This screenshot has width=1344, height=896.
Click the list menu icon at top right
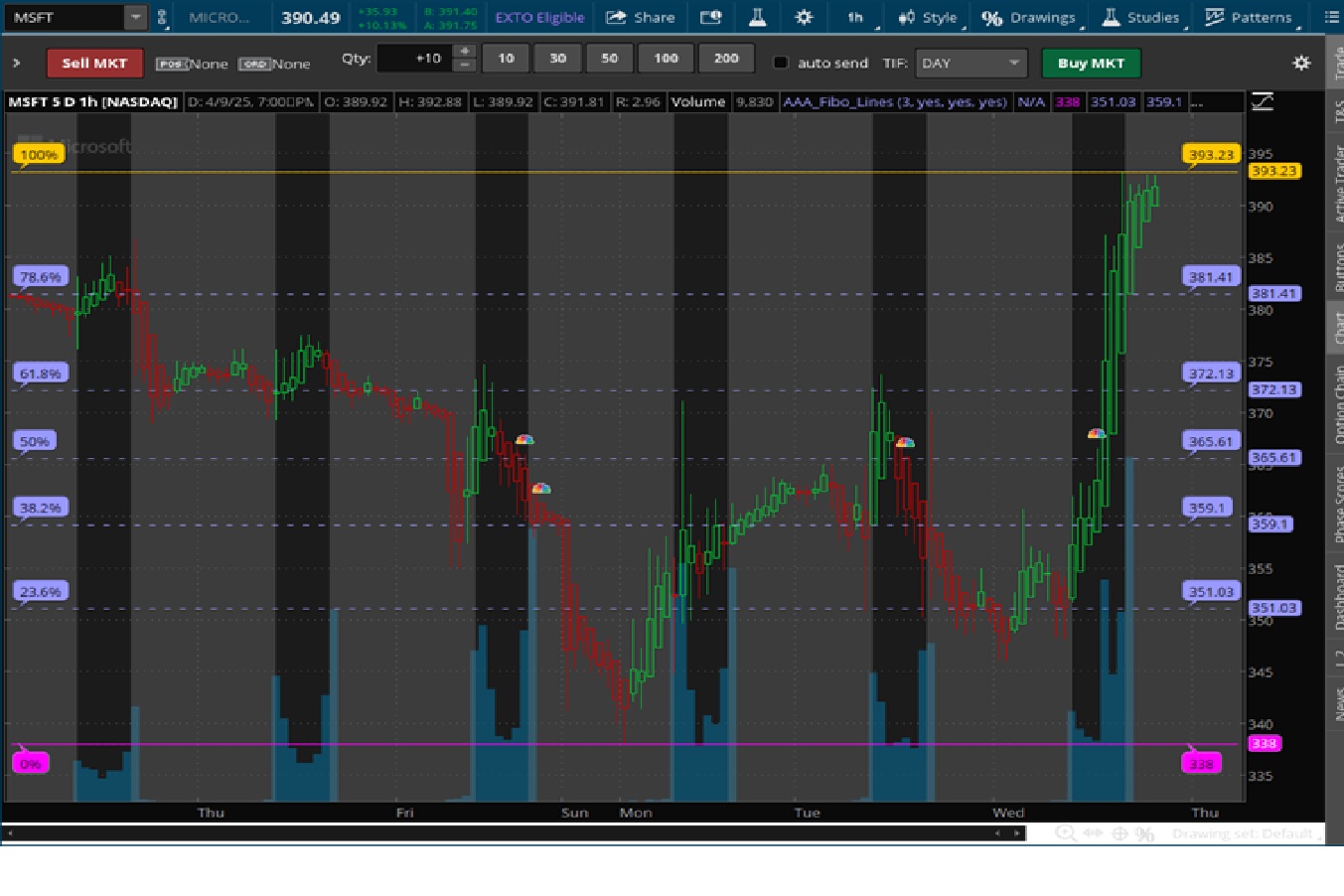pos(1332,17)
